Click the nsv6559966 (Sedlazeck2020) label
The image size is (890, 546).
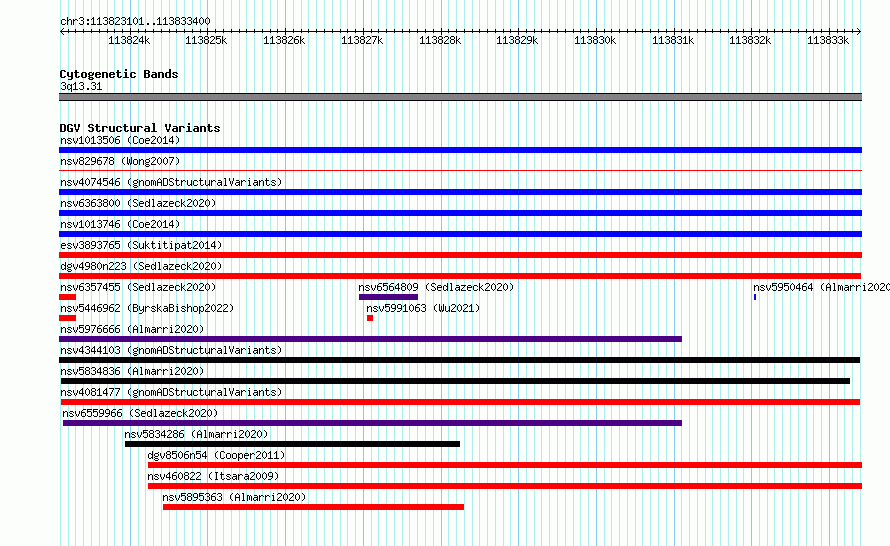pyautogui.click(x=140, y=413)
